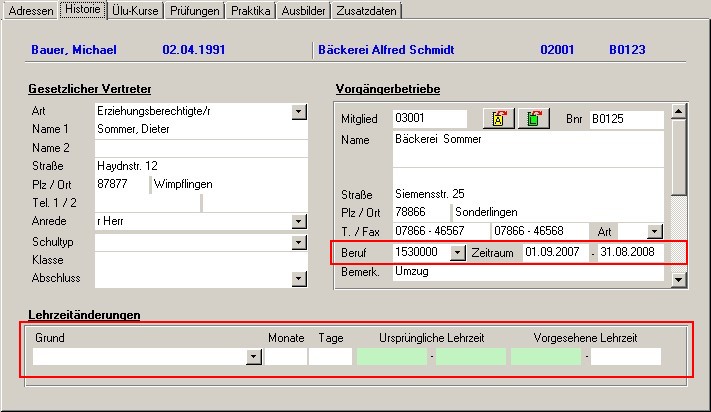Open the Beruf dropdown with 1530000
This screenshot has width=711, height=412.
tap(458, 253)
